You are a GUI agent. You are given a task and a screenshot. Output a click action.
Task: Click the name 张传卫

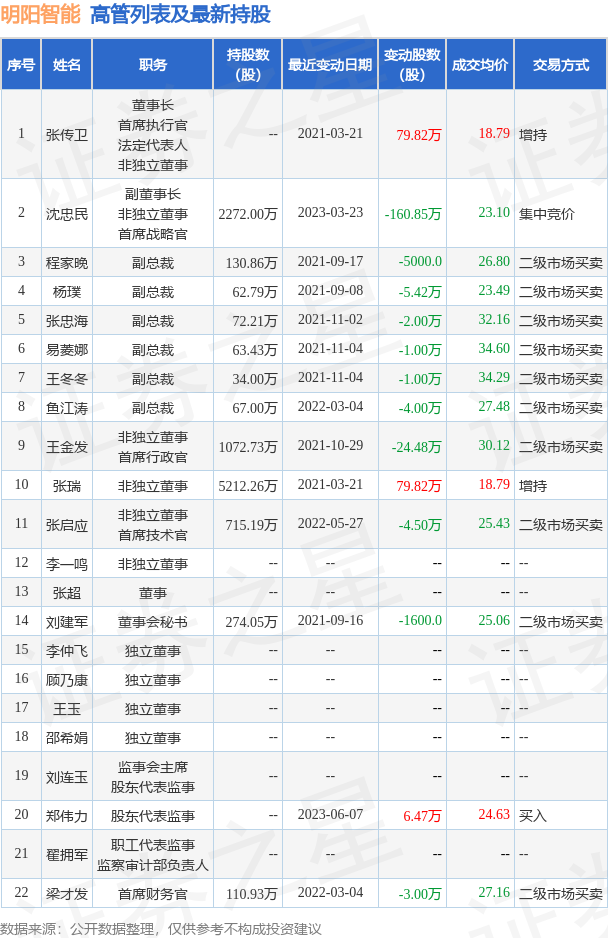point(66,135)
